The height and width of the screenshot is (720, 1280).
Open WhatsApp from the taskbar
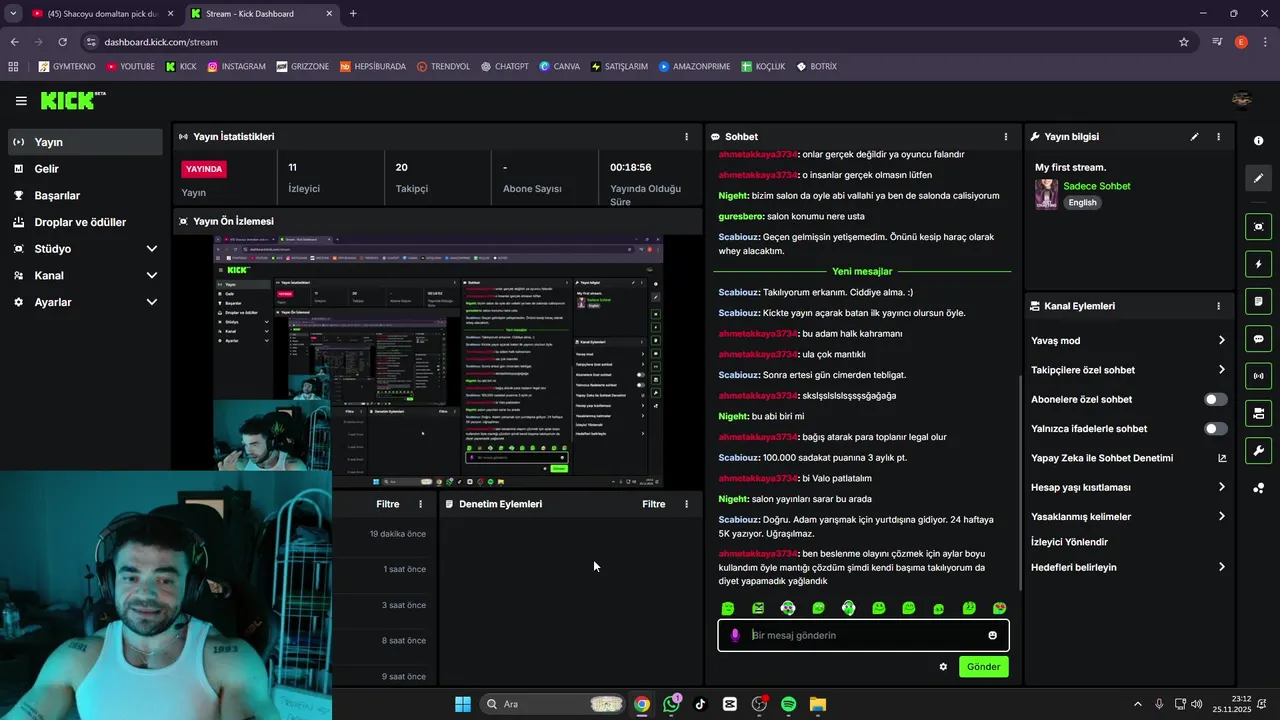[671, 704]
